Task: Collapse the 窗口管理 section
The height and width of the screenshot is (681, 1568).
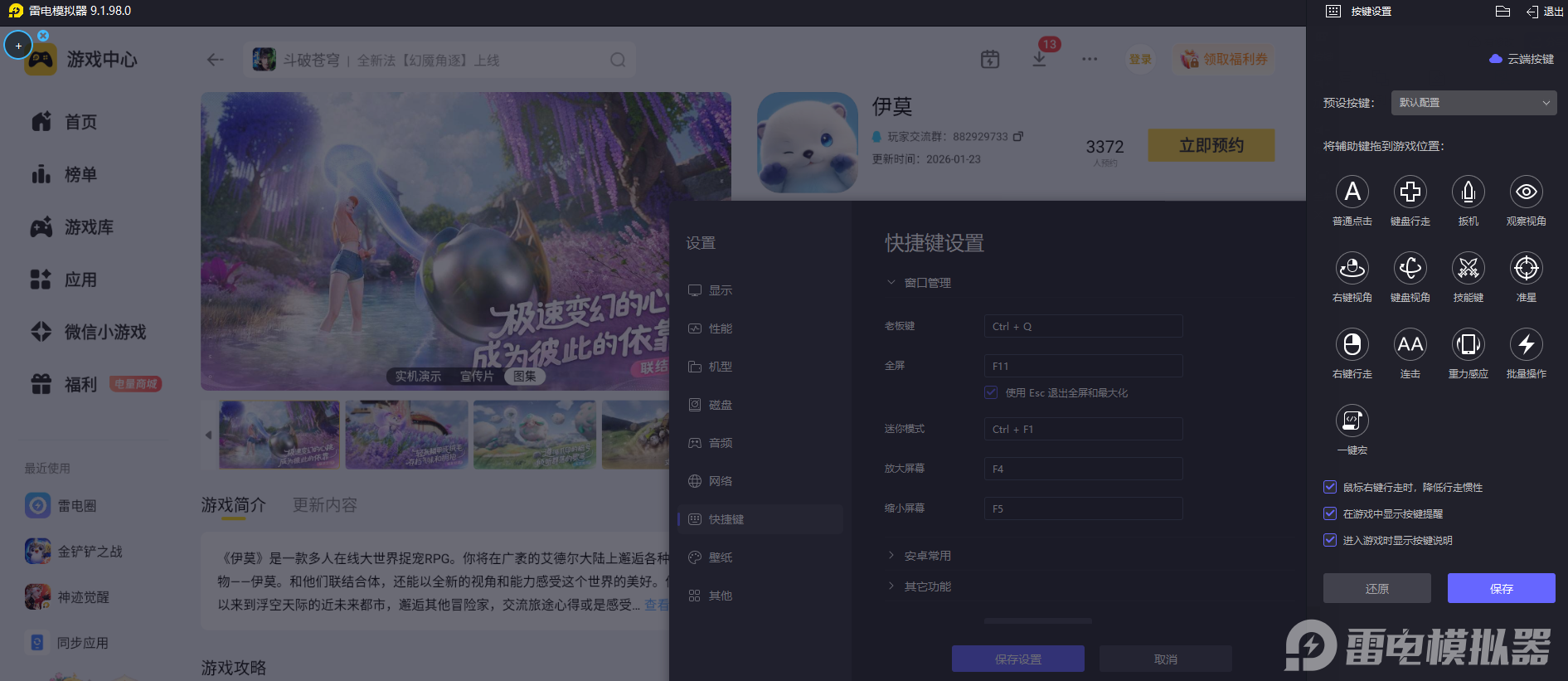Action: [920, 283]
